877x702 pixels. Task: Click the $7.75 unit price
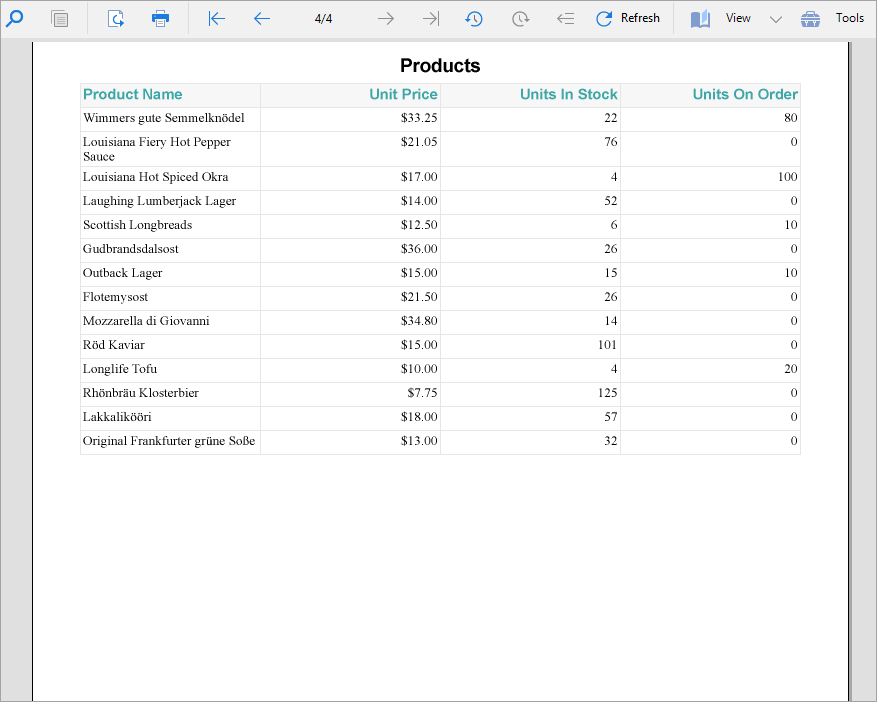coord(422,393)
